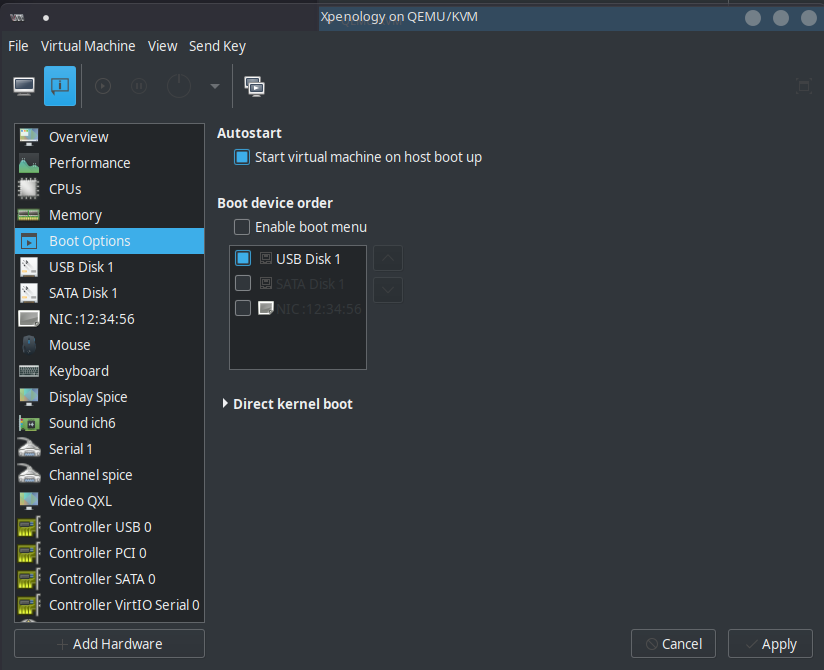The width and height of the screenshot is (824, 670).
Task: Open NIC :12:34:56 in sidebar
Action: tap(109, 319)
